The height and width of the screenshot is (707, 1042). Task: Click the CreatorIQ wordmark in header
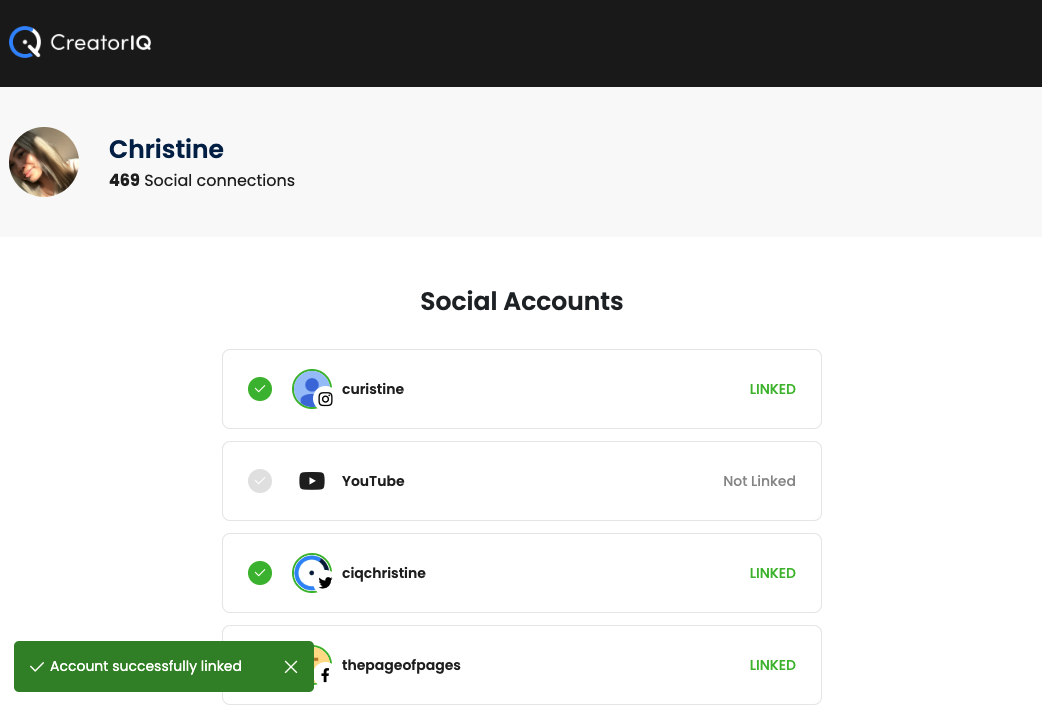pos(101,43)
